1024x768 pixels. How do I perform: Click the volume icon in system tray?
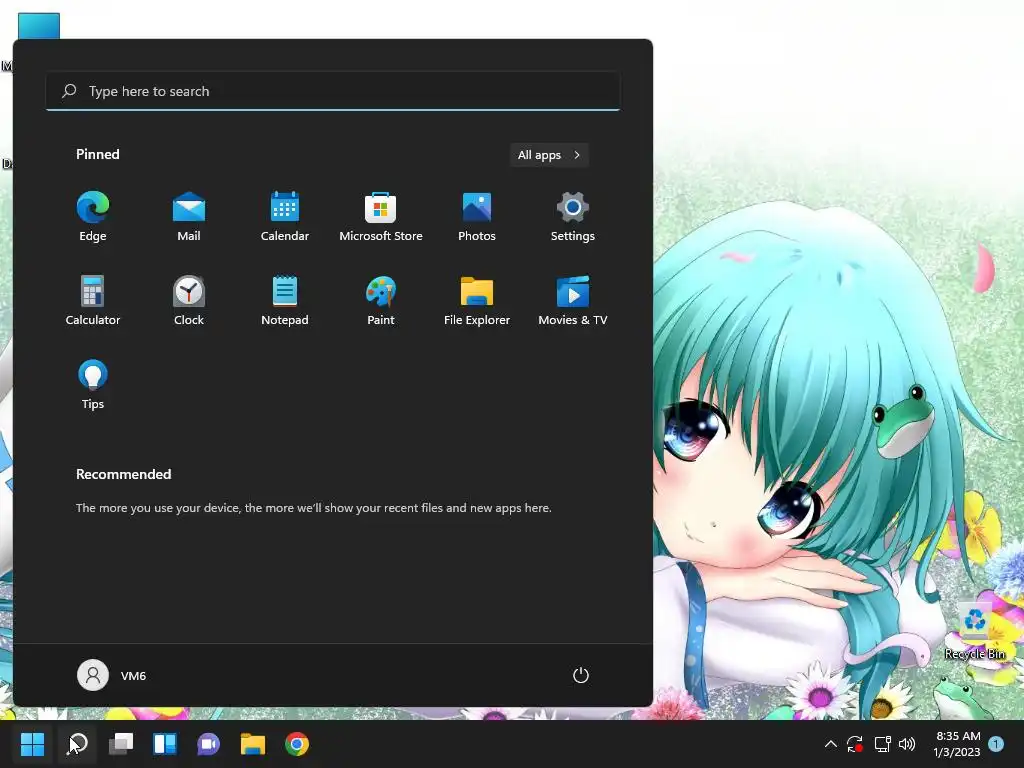[x=906, y=744]
